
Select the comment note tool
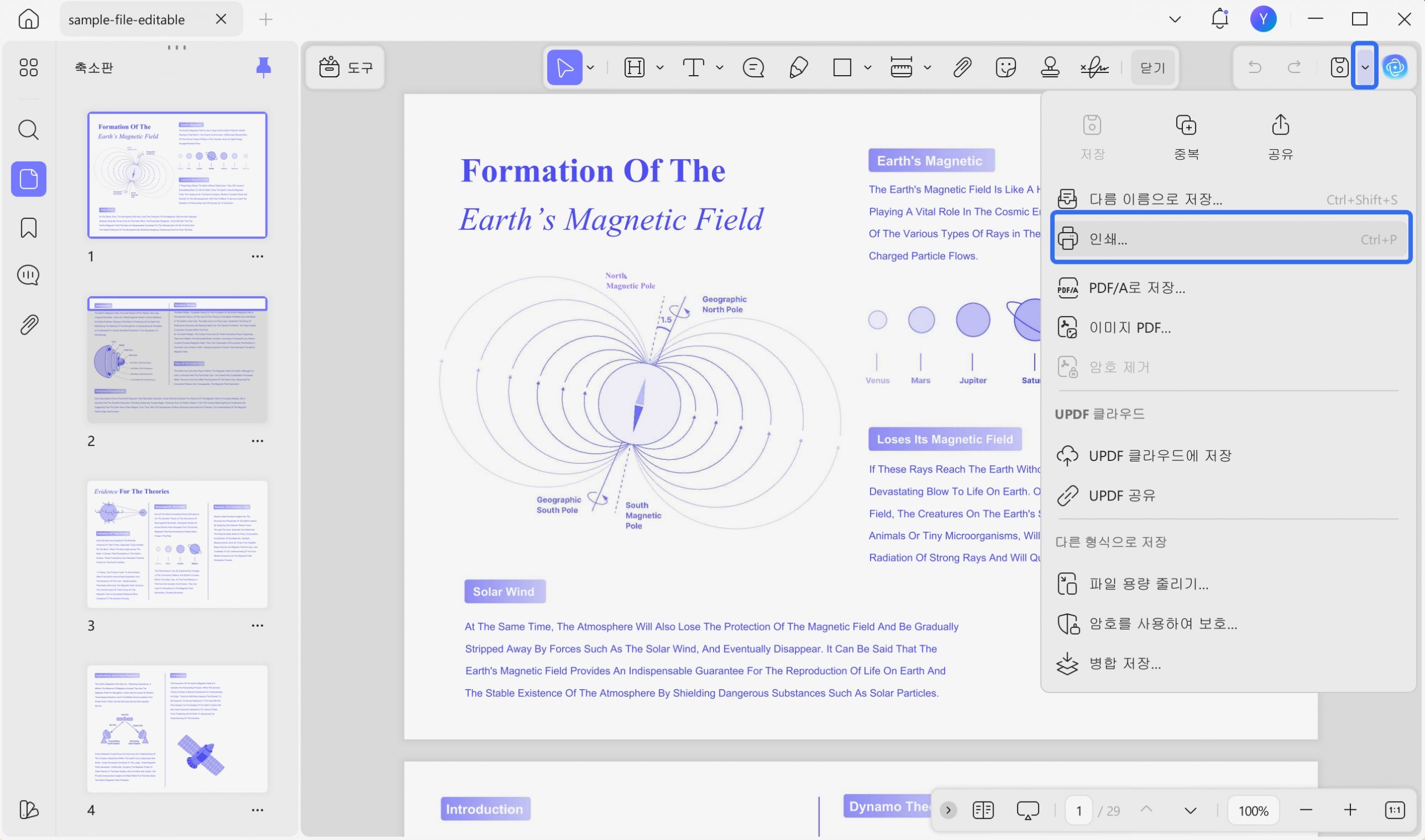tap(753, 68)
